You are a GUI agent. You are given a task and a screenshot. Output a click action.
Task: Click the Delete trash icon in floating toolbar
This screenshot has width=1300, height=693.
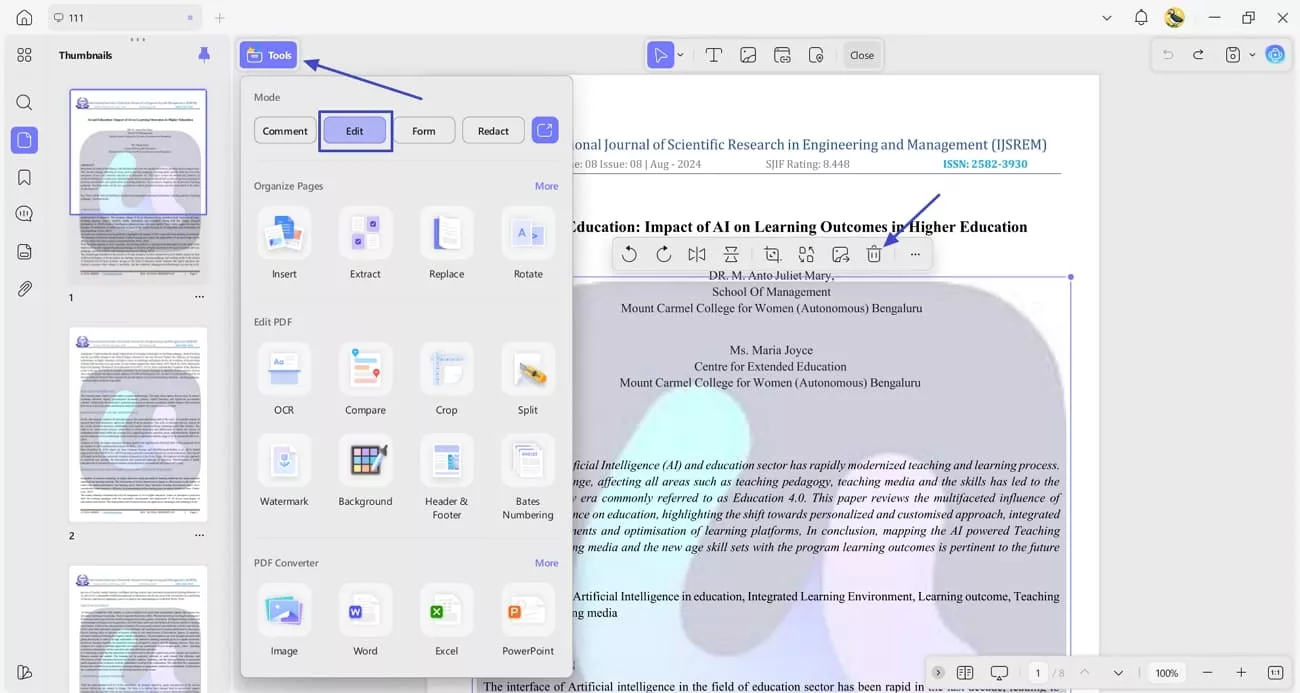(x=874, y=254)
